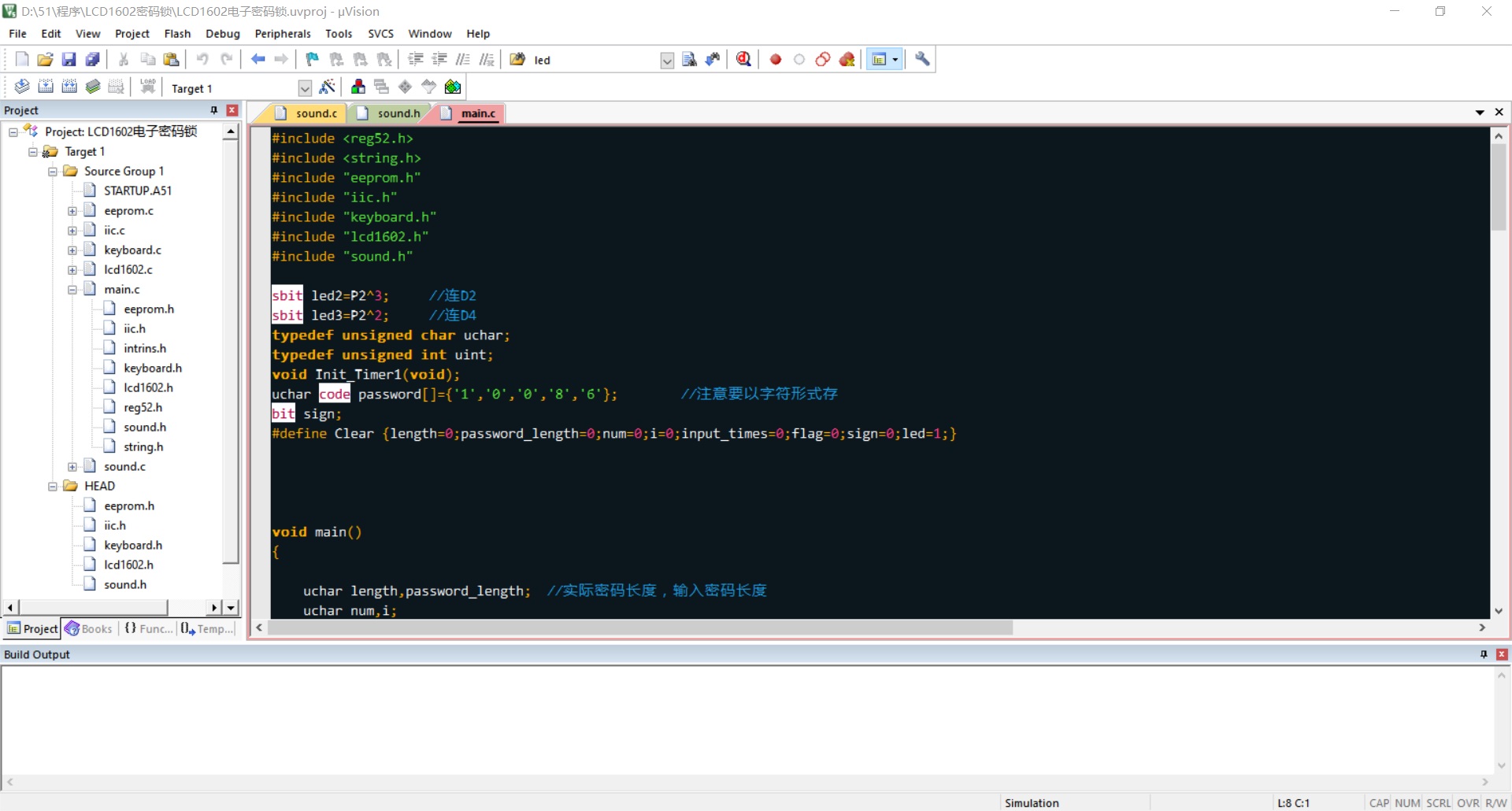Open the Window layout dropdown arrow
1512x811 pixels.
click(x=895, y=59)
